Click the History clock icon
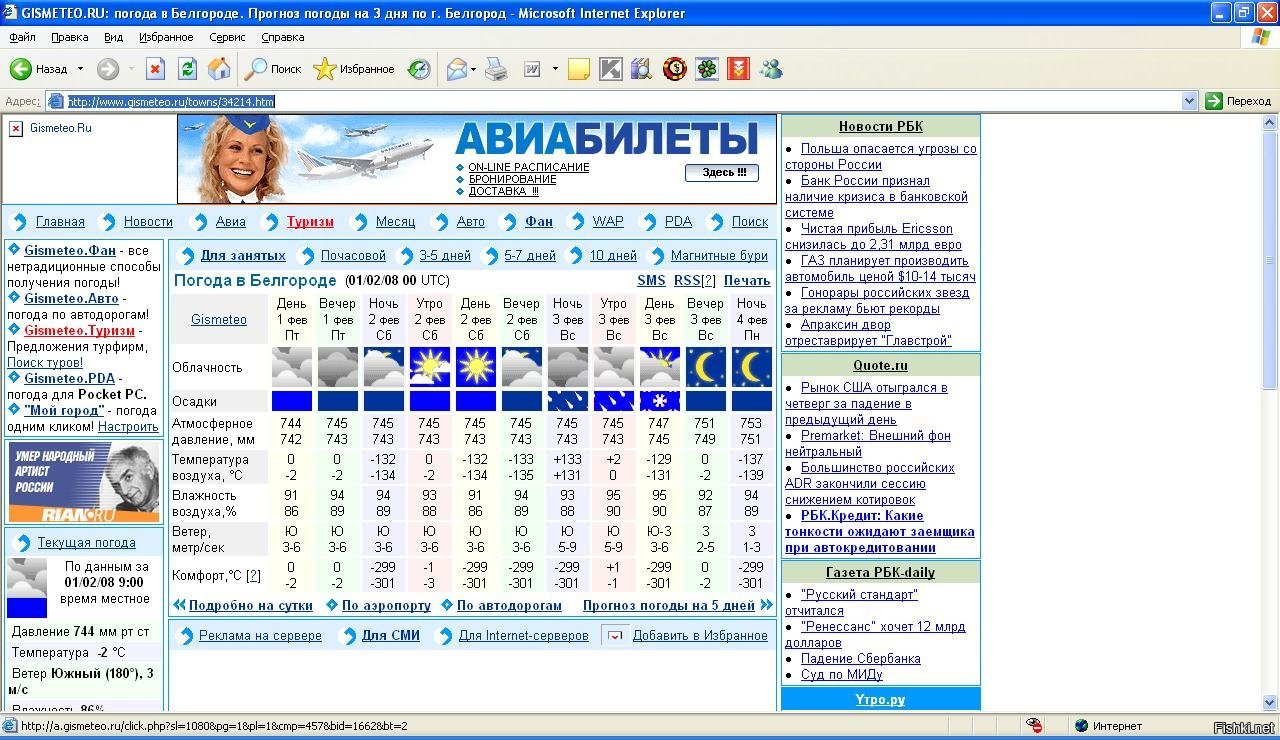 pyautogui.click(x=419, y=69)
